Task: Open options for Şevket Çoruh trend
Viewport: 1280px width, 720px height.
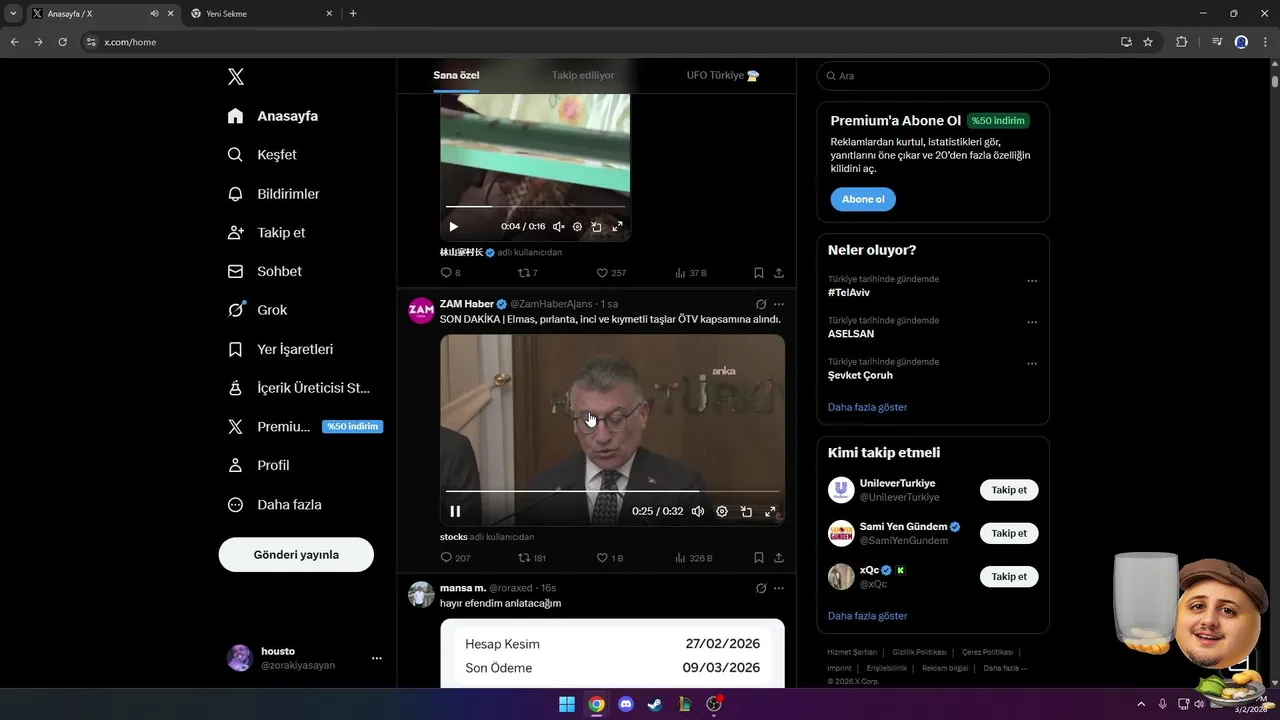Action: [1032, 364]
